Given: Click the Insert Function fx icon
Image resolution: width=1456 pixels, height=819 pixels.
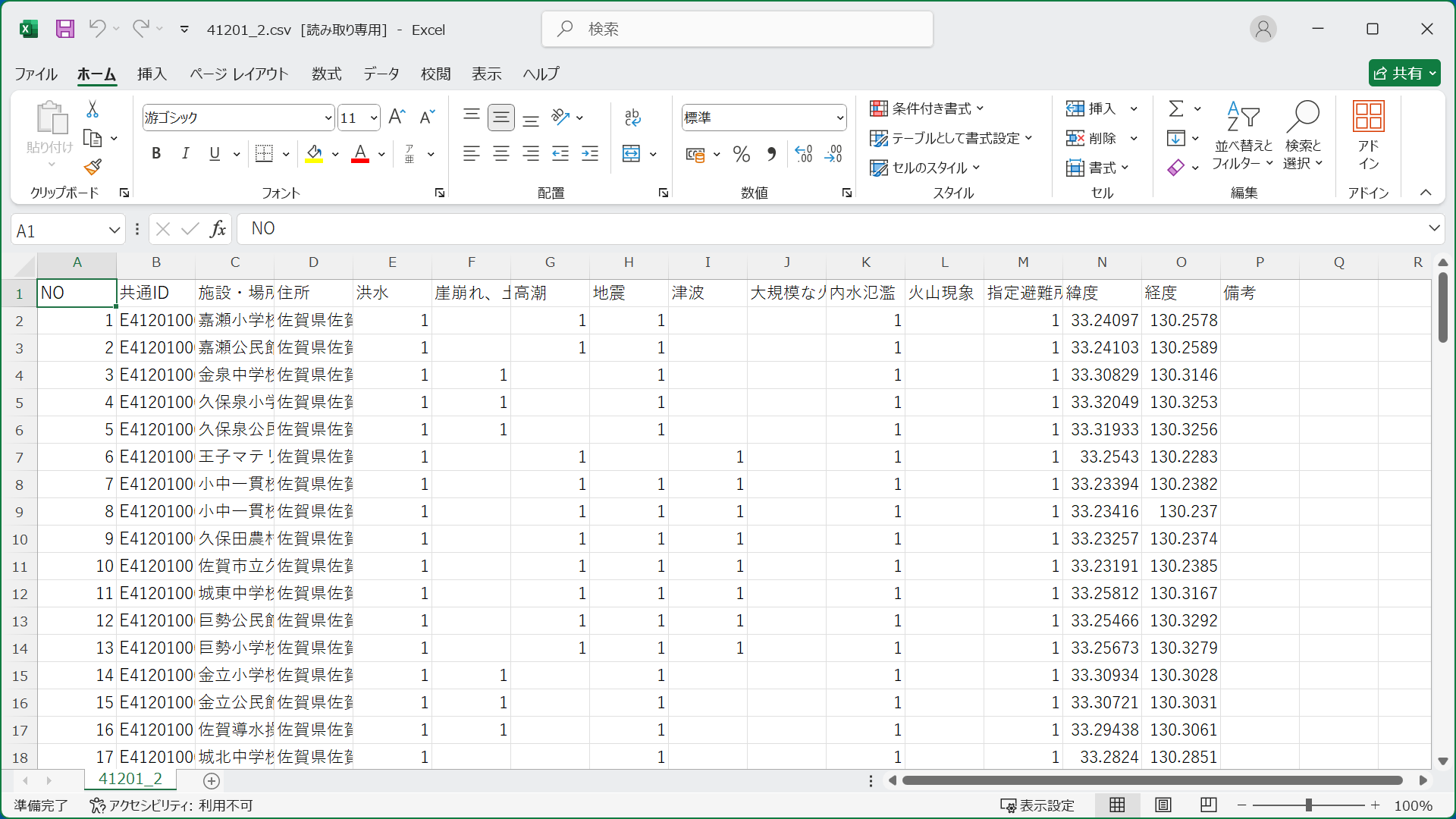Looking at the screenshot, I should point(218,229).
